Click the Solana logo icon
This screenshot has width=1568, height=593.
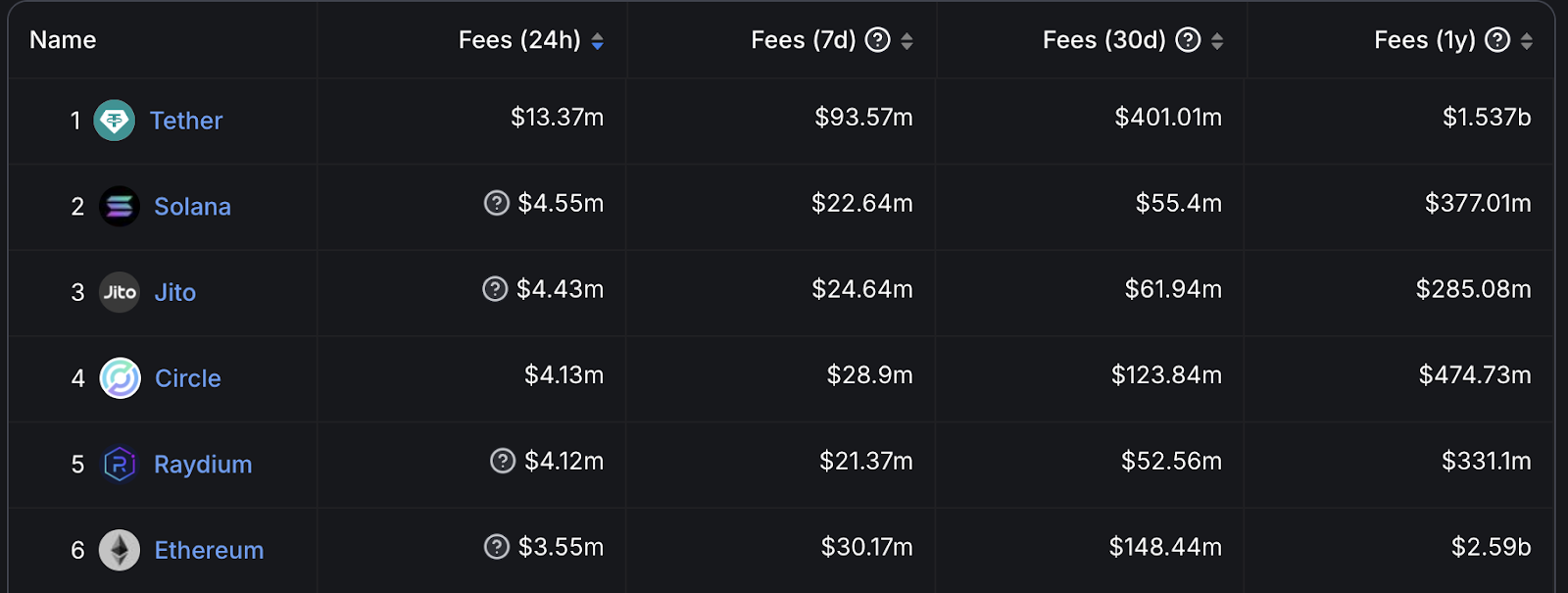pos(120,207)
